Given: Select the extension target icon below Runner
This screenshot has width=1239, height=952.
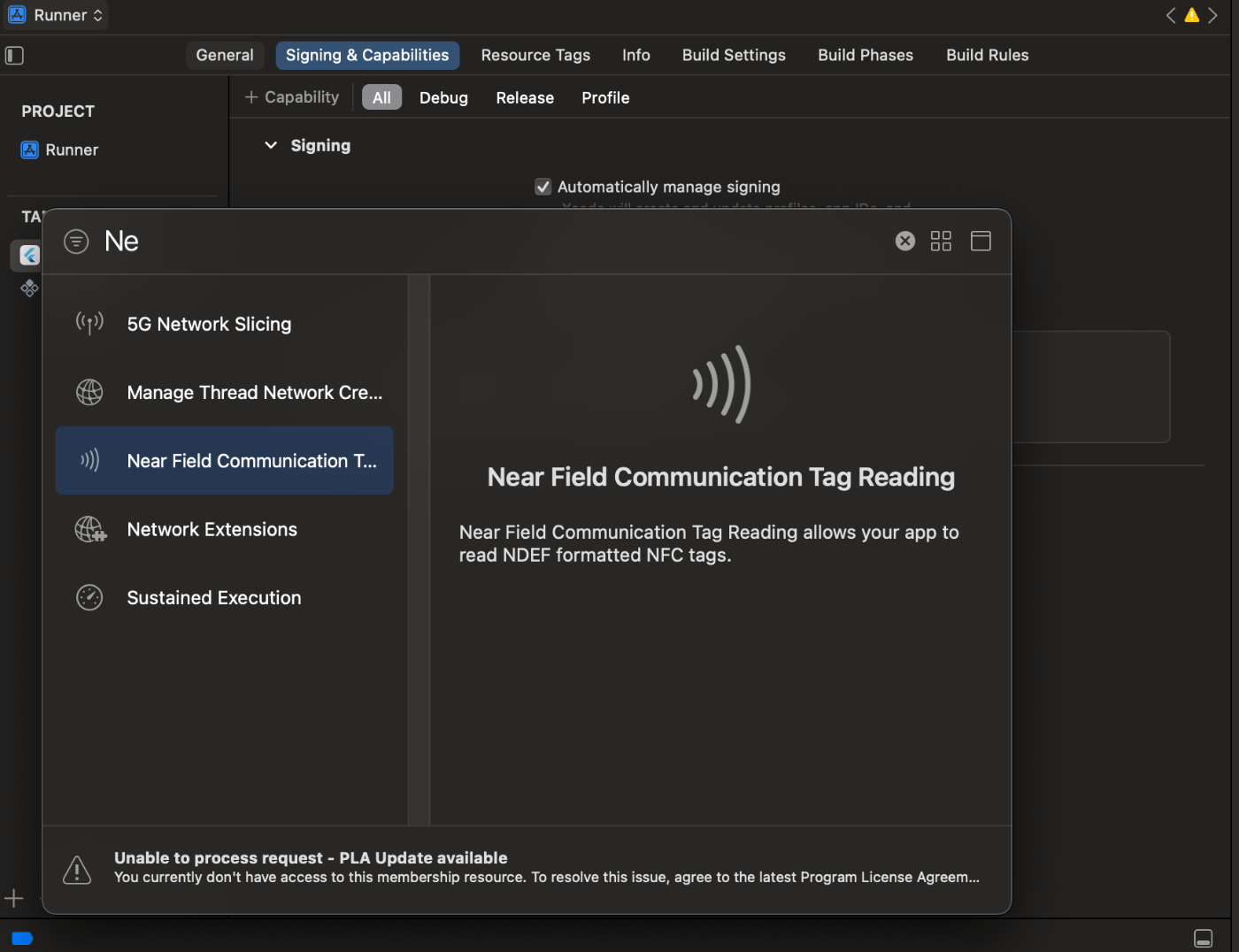Looking at the screenshot, I should [29, 288].
